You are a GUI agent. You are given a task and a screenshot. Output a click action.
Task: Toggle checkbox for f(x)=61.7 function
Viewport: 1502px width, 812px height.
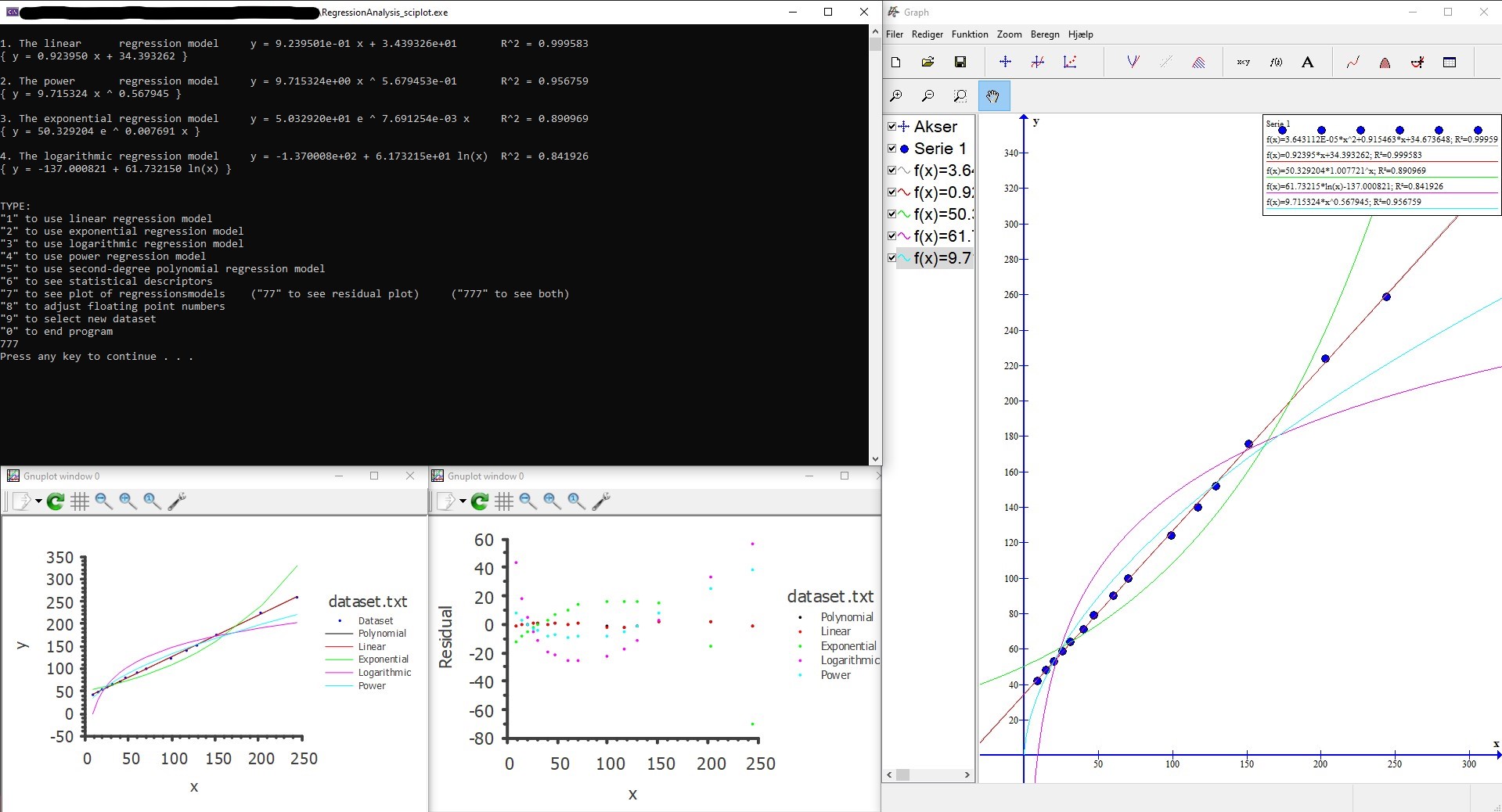(x=891, y=235)
